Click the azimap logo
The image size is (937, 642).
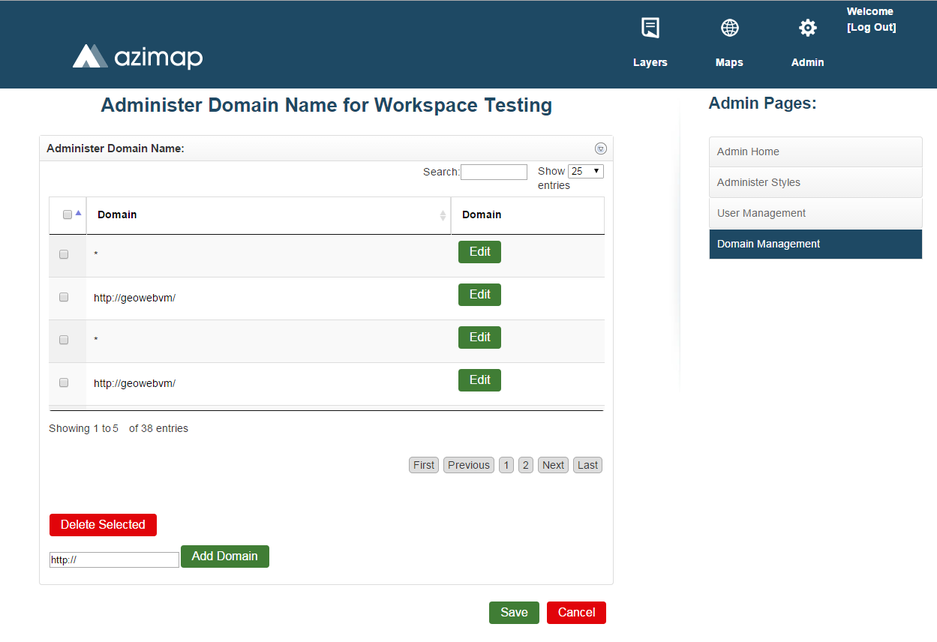(137, 57)
